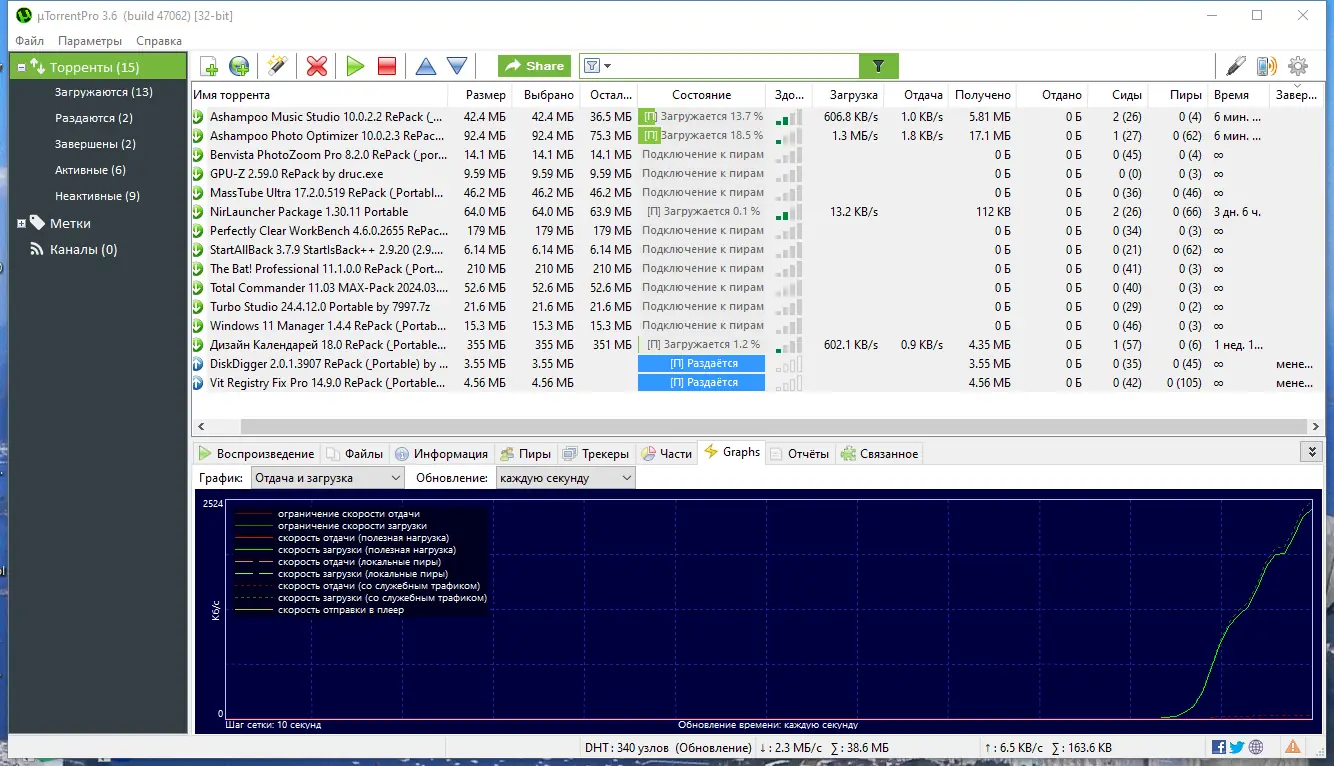
Task: Switch to the Связанное tab
Action: pos(879,454)
